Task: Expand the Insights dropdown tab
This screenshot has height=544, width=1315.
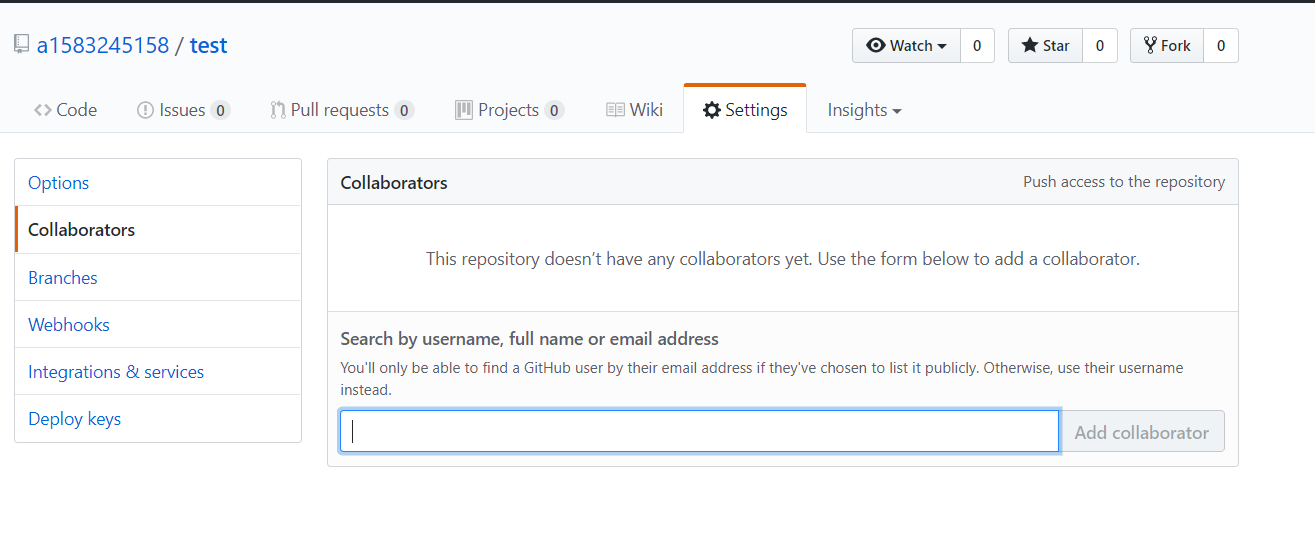Action: (864, 110)
